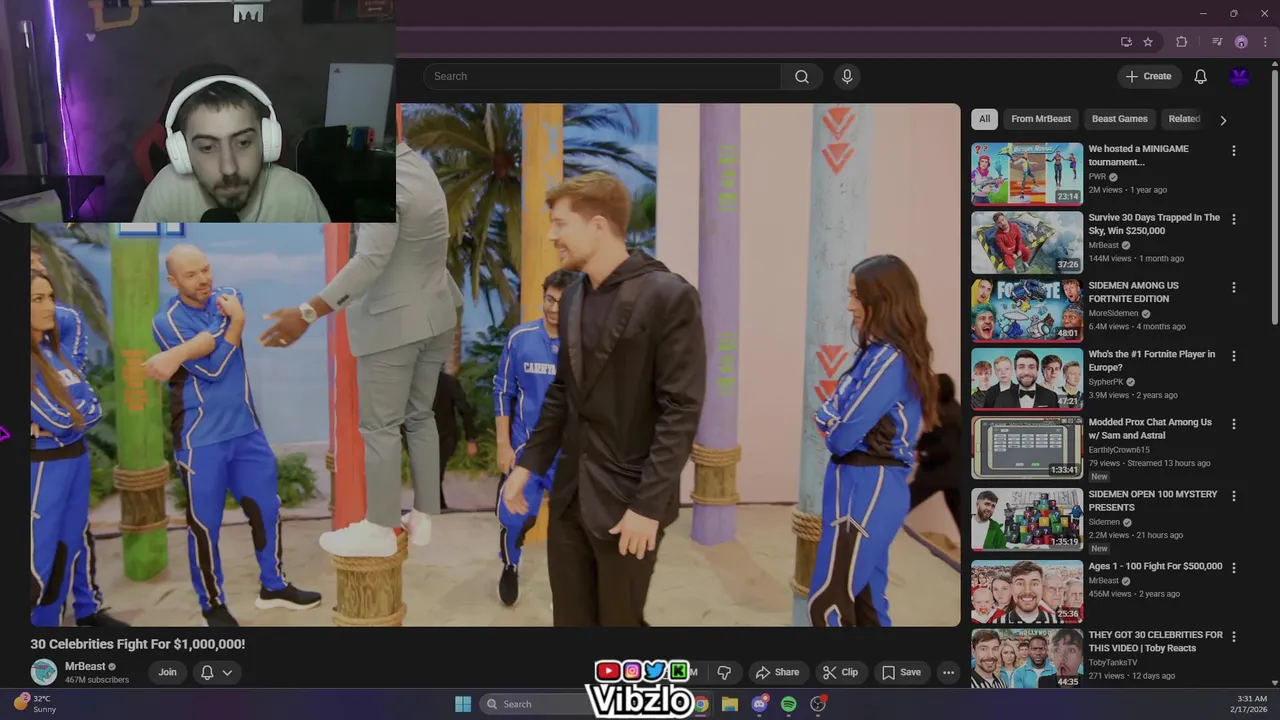Select the Related filter chip
Viewport: 1280px width, 720px height.
click(x=1184, y=119)
